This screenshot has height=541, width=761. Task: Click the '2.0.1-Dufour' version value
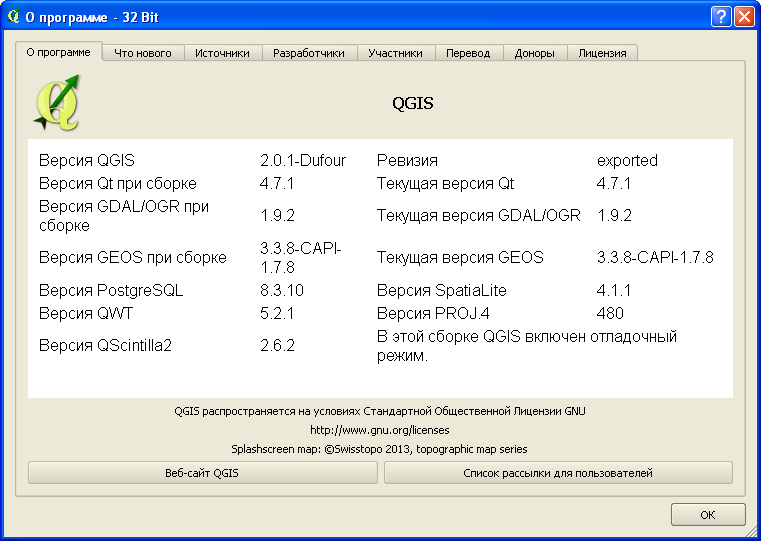[303, 160]
